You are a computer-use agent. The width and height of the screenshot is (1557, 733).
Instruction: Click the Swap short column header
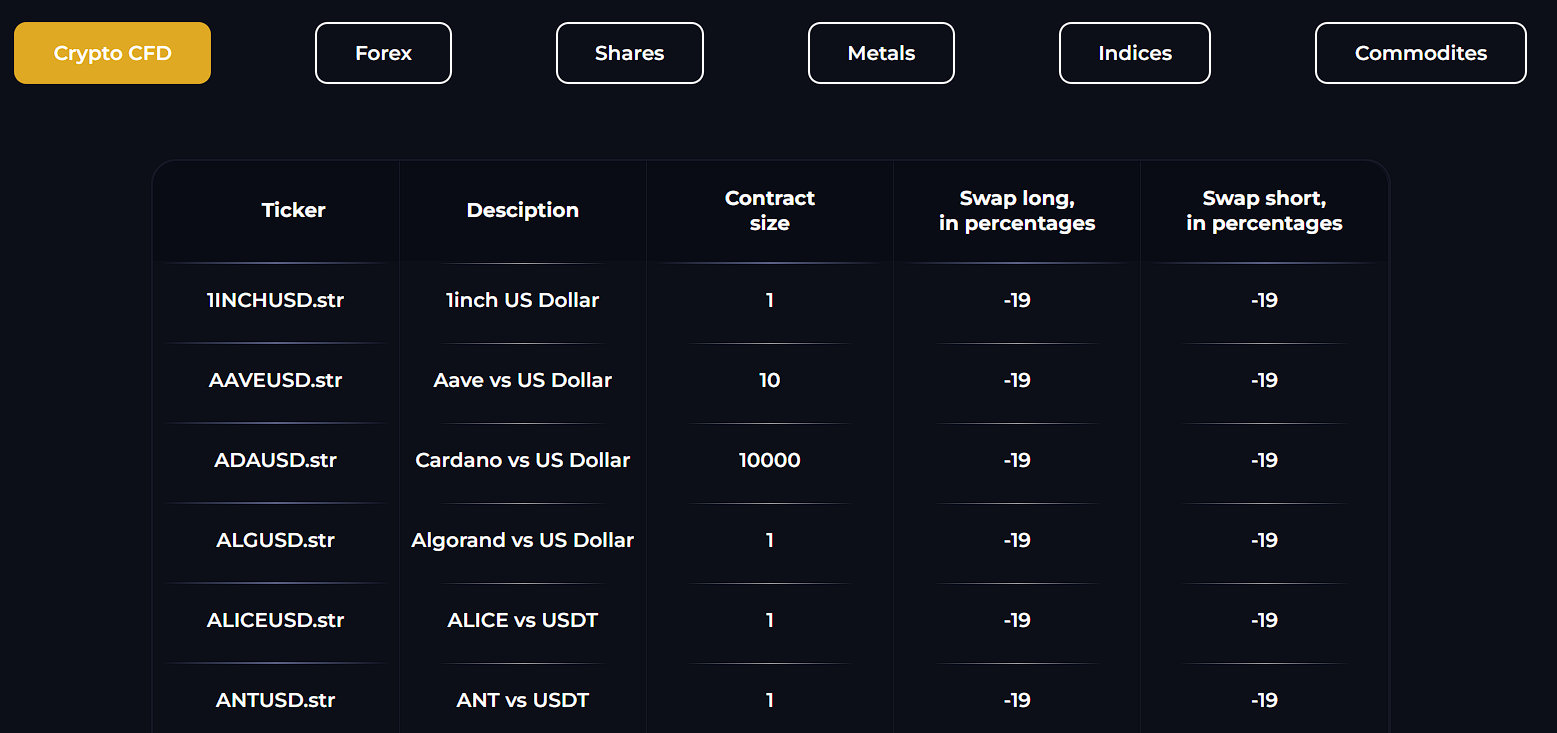pos(1264,210)
